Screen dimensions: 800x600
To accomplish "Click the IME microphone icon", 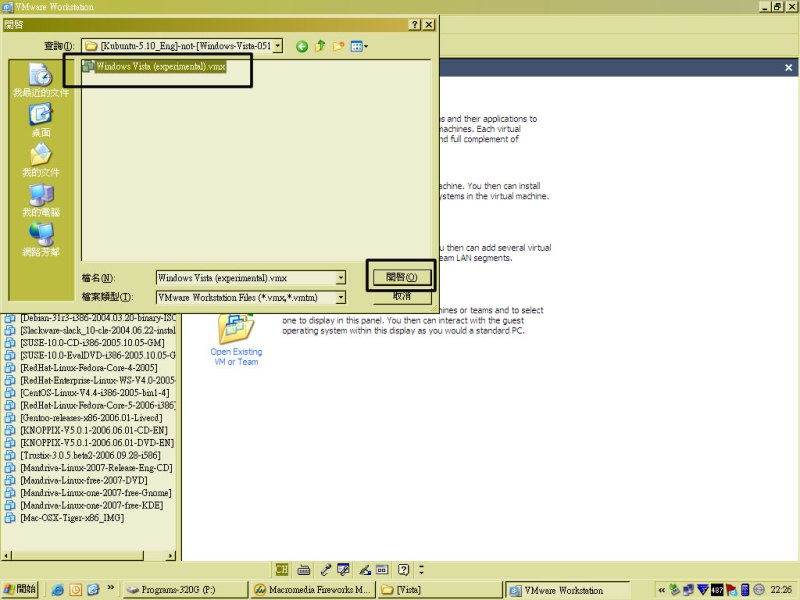I will [325, 569].
